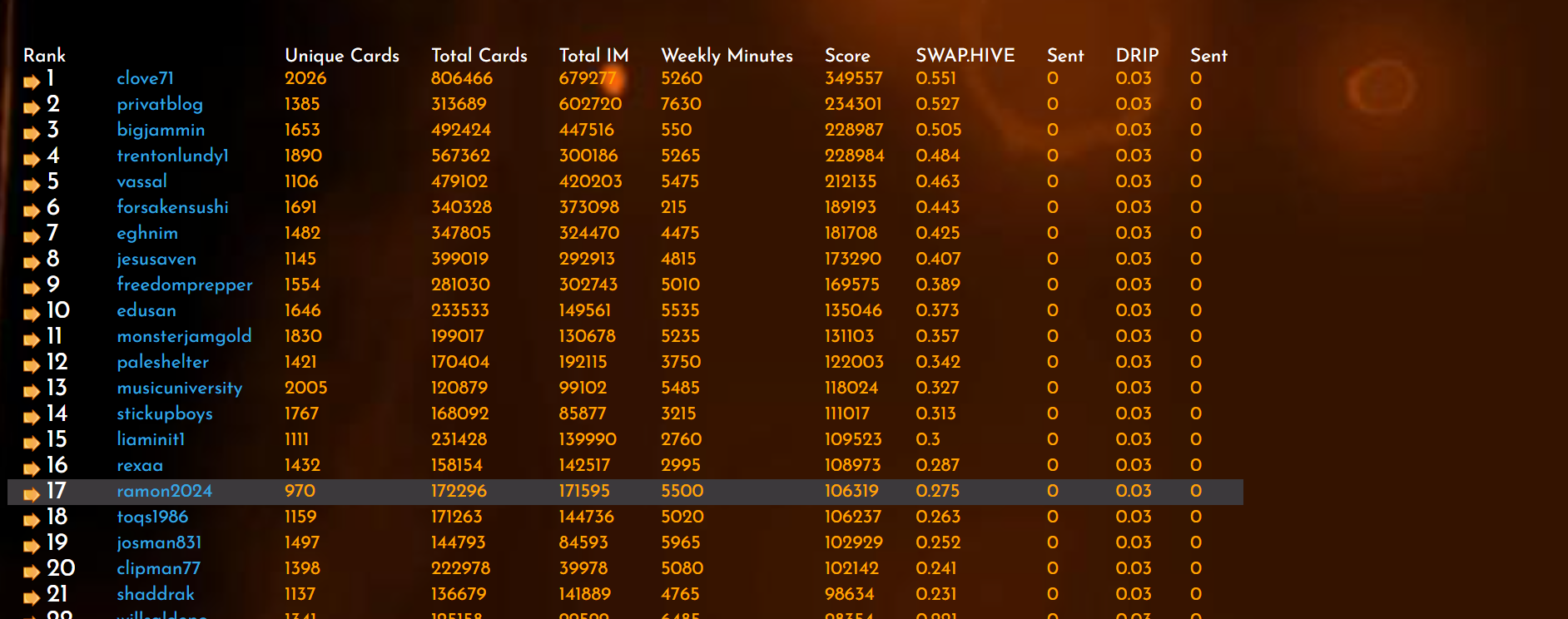The height and width of the screenshot is (619, 1568).
Task: Click the arrow icon beside rank 3
Action: (x=32, y=134)
